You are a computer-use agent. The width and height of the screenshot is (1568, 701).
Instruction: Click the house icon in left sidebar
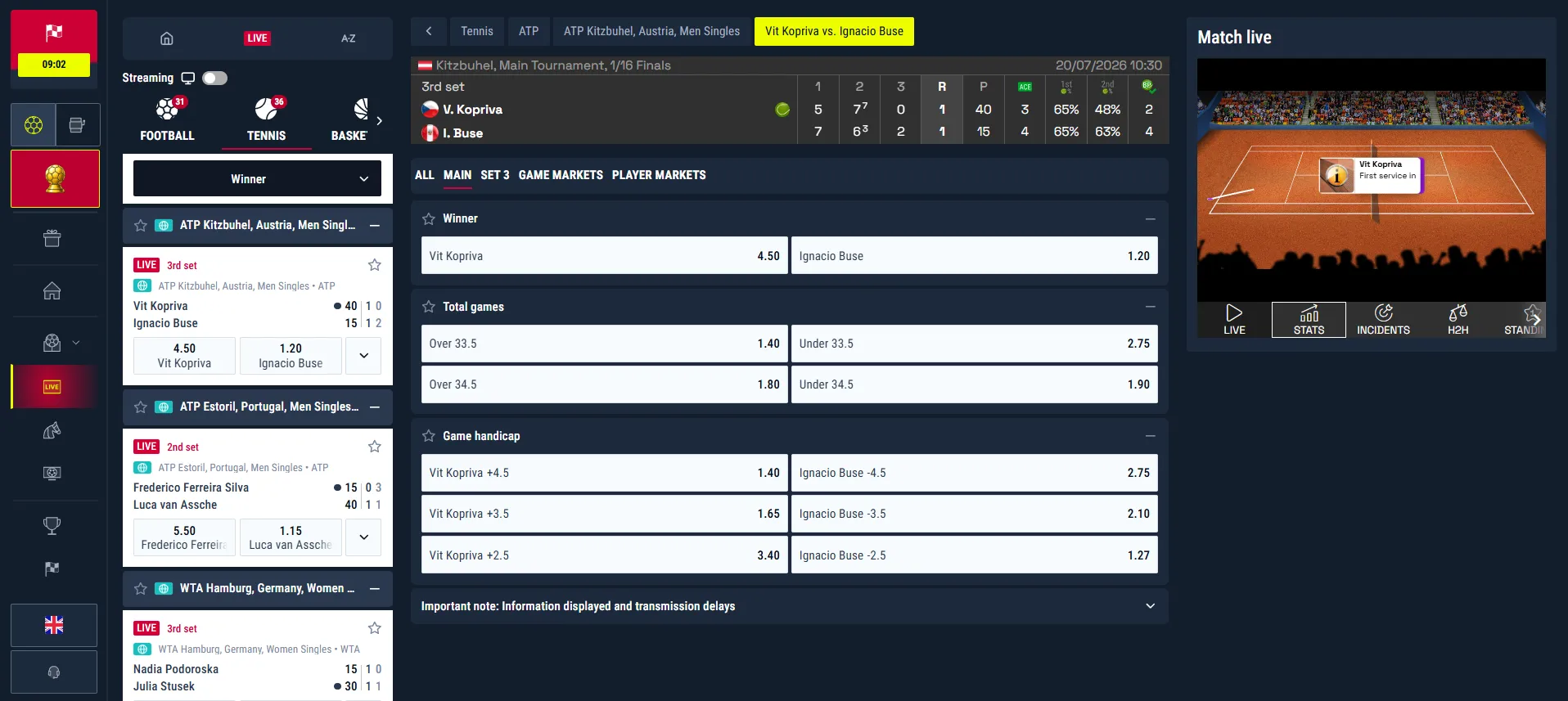tap(52, 290)
